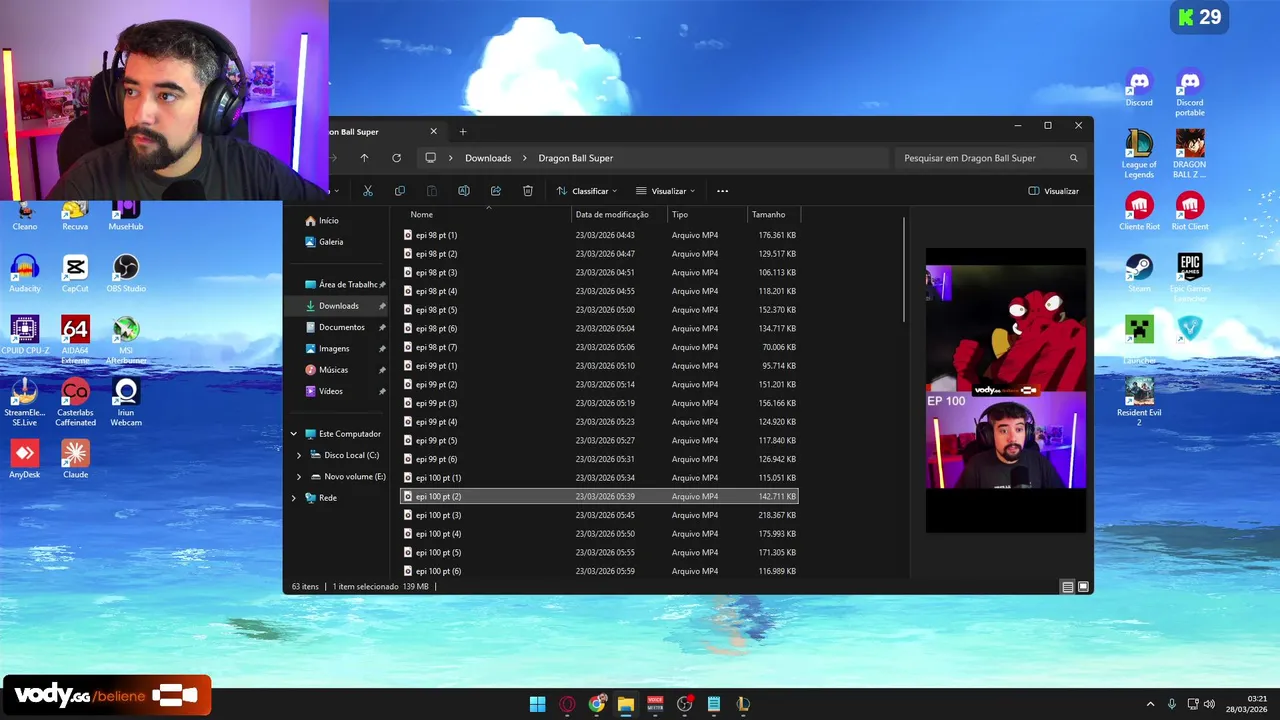Click the Cut scissors icon in toolbar
This screenshot has width=1280, height=720.
(x=368, y=191)
